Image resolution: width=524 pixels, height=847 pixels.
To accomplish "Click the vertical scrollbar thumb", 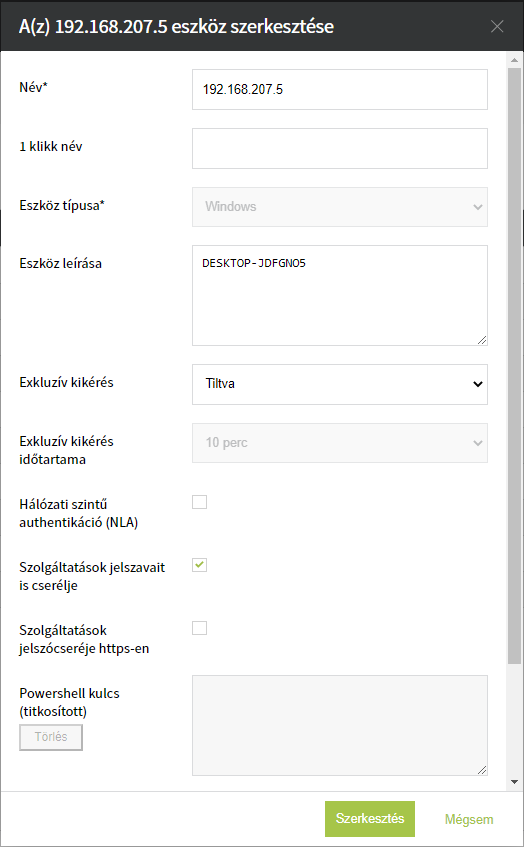I will click(514, 366).
